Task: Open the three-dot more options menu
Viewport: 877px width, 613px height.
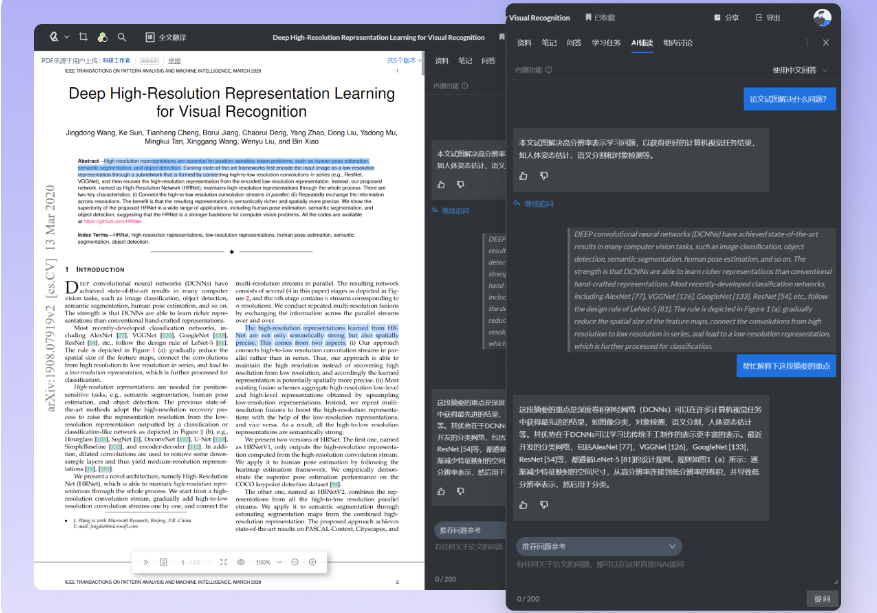Action: point(807,43)
